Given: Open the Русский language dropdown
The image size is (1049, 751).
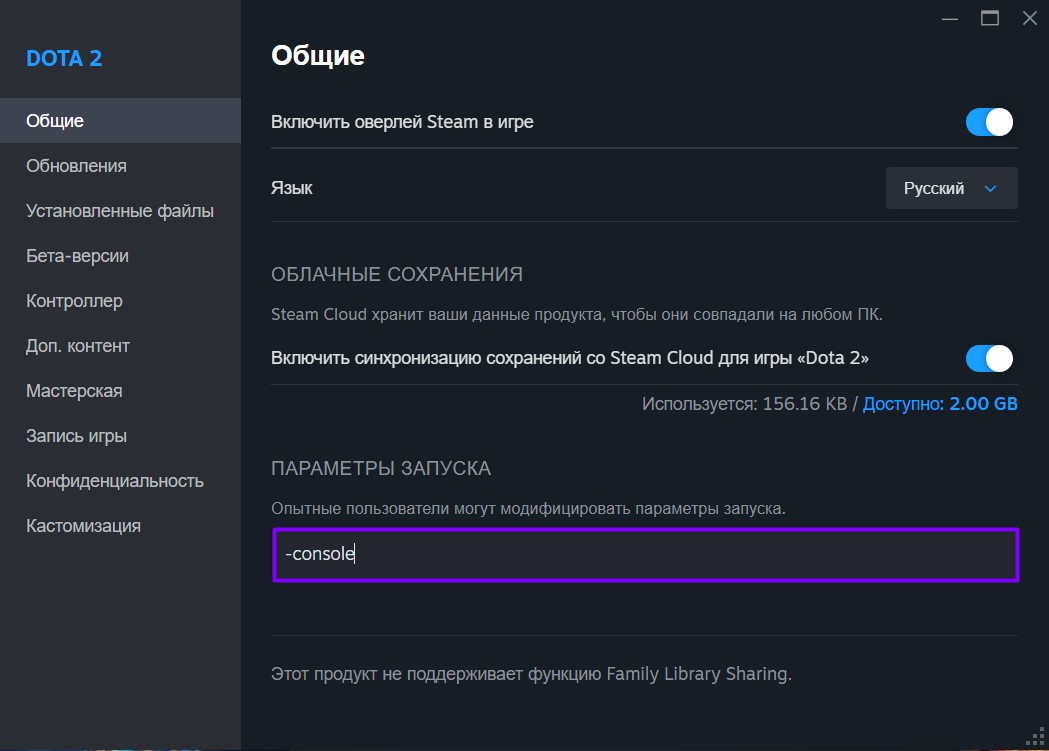Looking at the screenshot, I should 951,188.
